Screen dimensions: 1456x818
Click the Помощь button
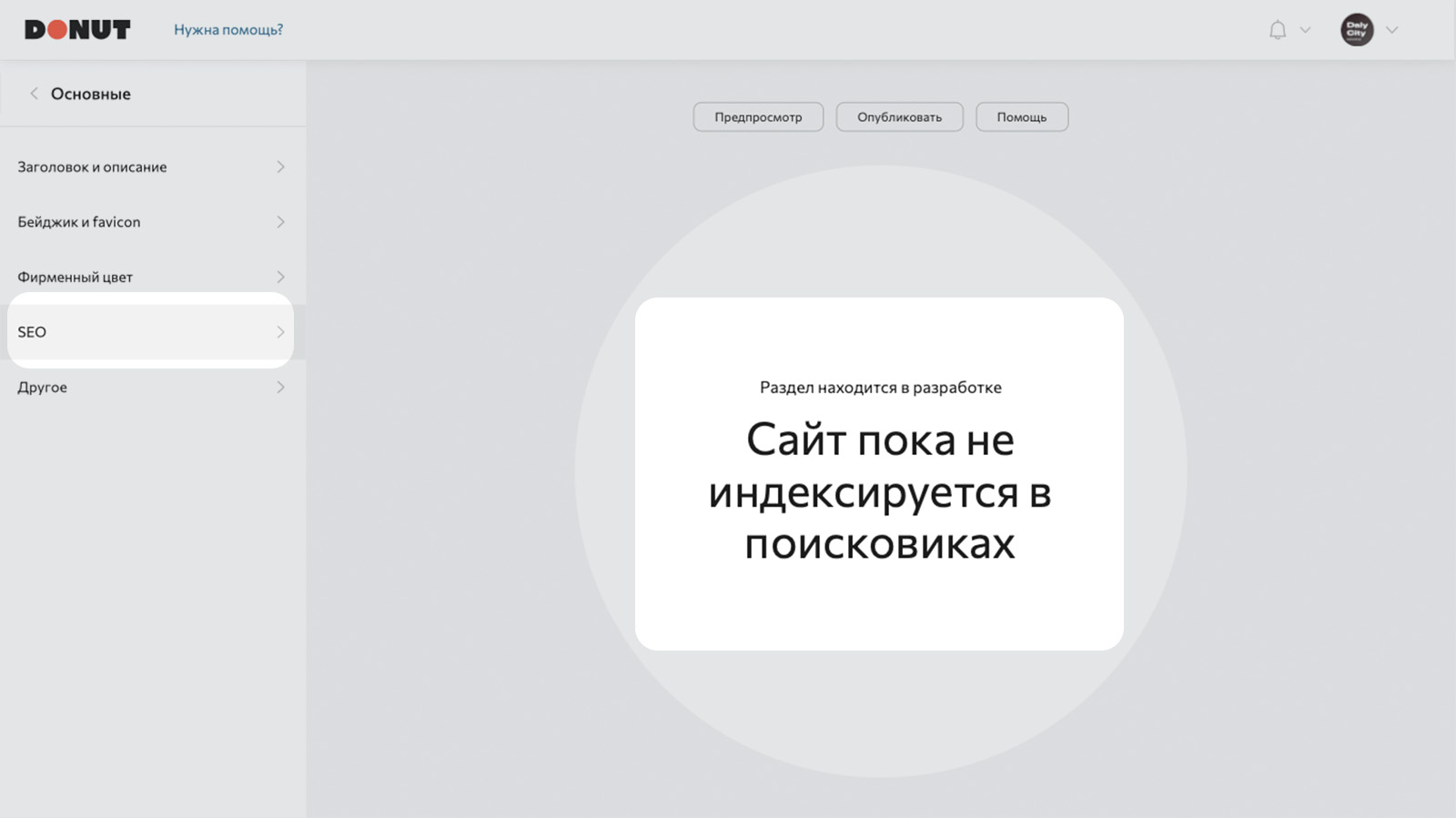pyautogui.click(x=1022, y=116)
